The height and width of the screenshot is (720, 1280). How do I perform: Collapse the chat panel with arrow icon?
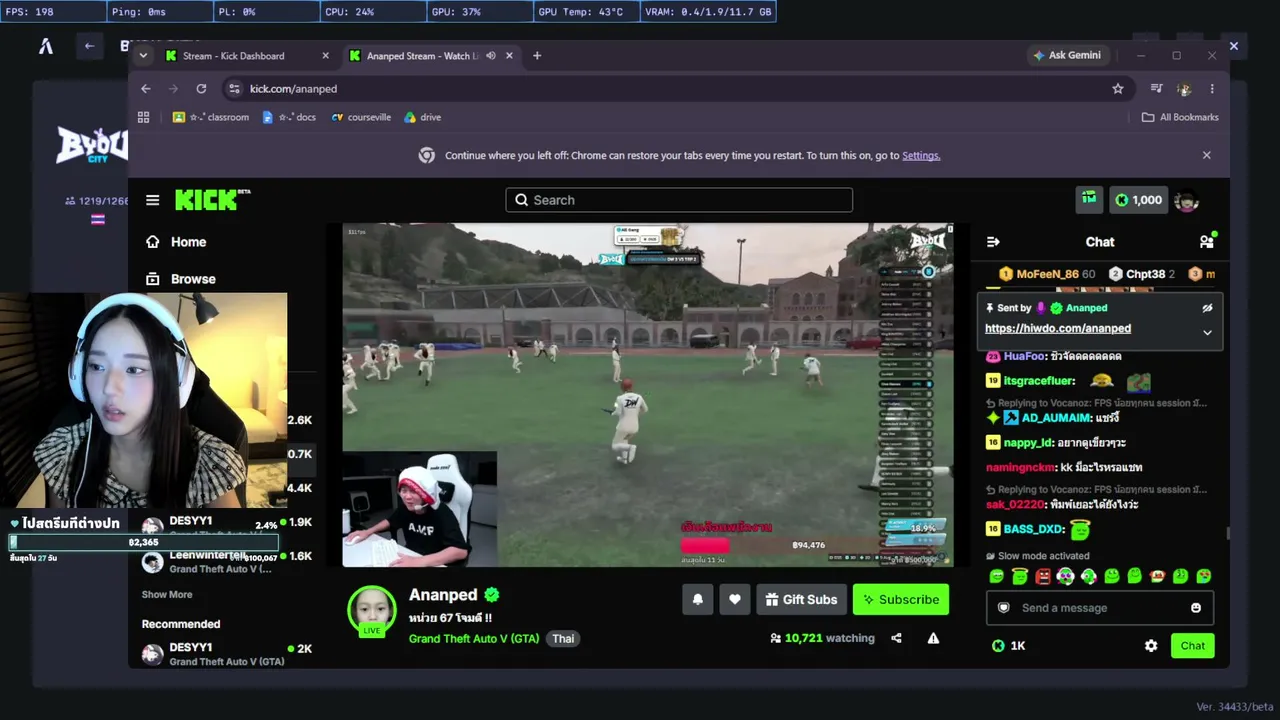(x=993, y=242)
